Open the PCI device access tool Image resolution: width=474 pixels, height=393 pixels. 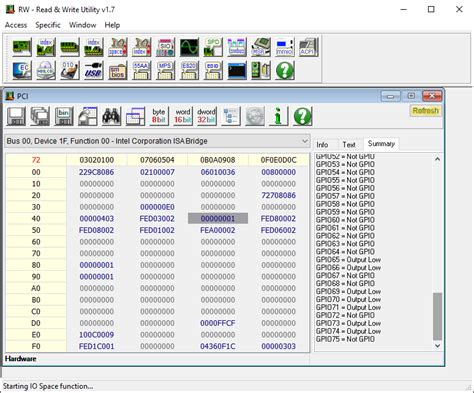tap(22, 47)
